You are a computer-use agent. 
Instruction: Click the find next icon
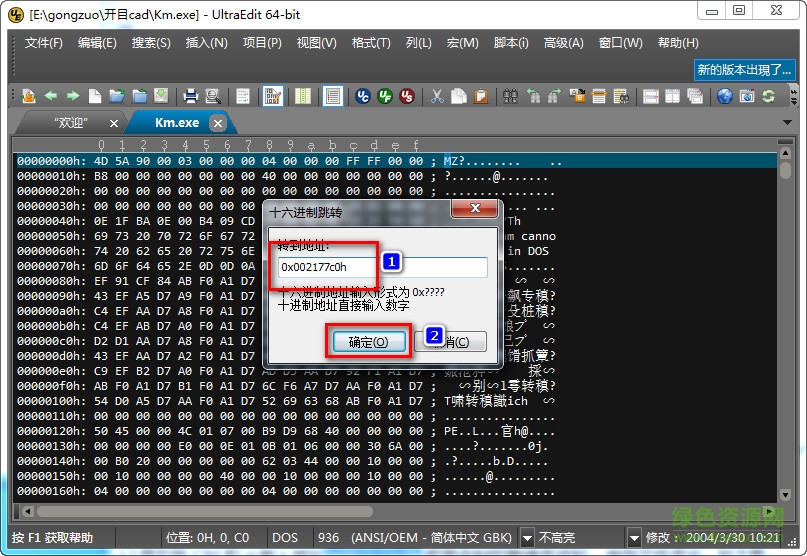click(555, 96)
